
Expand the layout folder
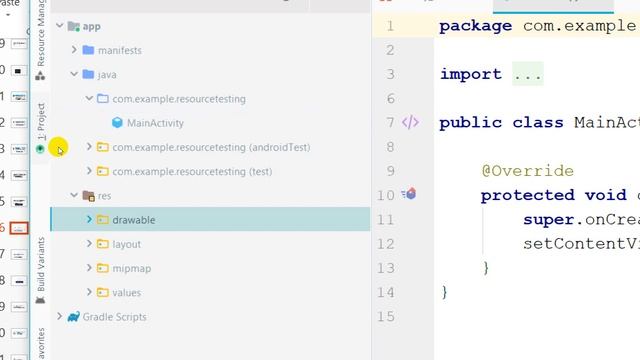point(89,244)
